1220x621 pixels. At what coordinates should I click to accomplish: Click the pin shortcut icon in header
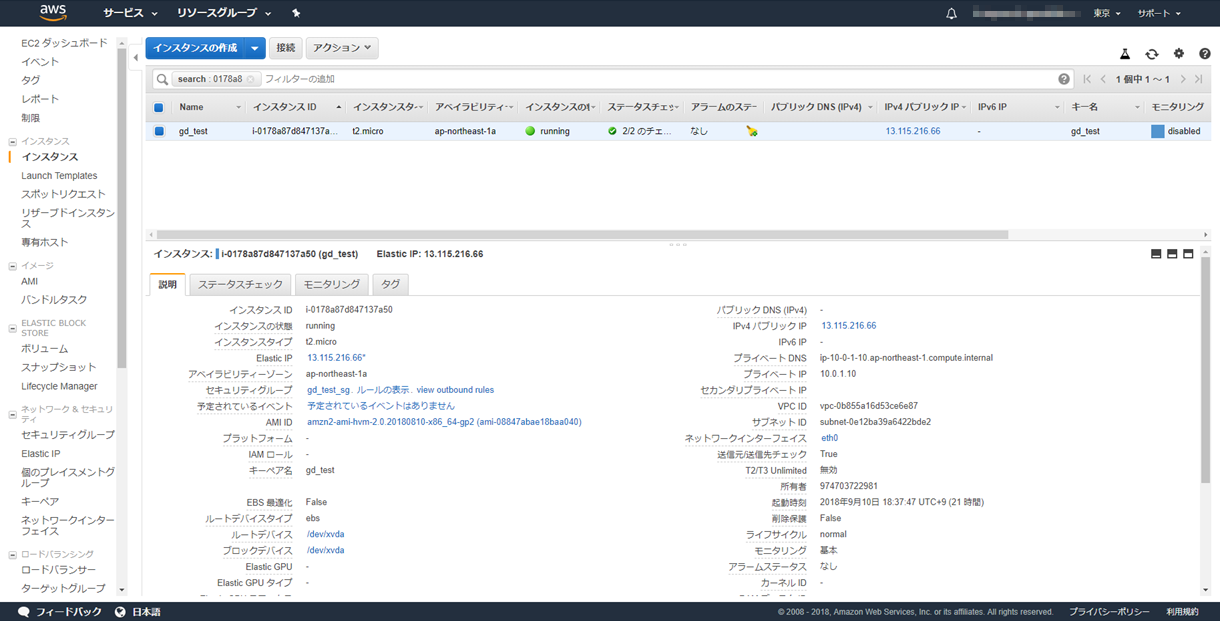point(296,14)
